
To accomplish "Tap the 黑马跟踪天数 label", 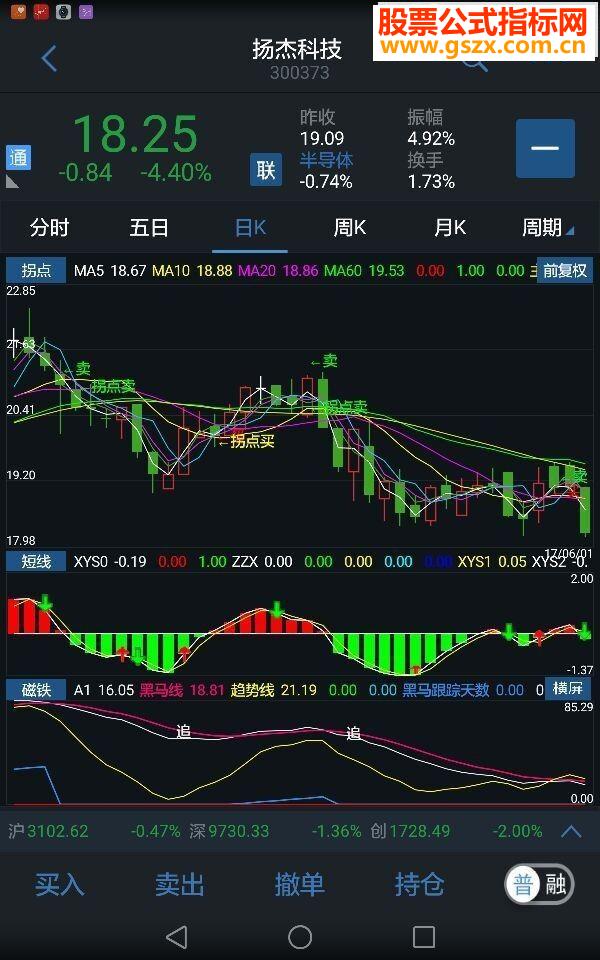I will click(x=446, y=690).
